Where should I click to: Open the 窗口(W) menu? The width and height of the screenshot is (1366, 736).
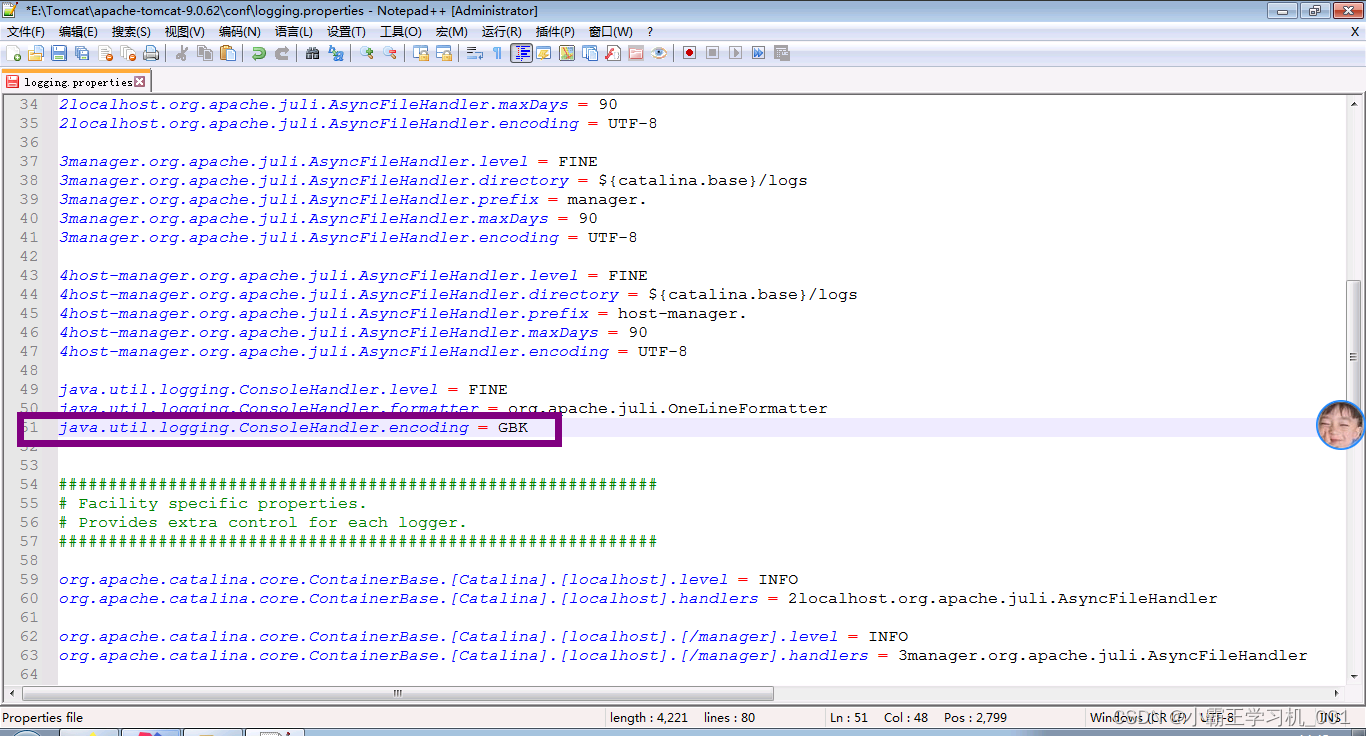pos(610,32)
